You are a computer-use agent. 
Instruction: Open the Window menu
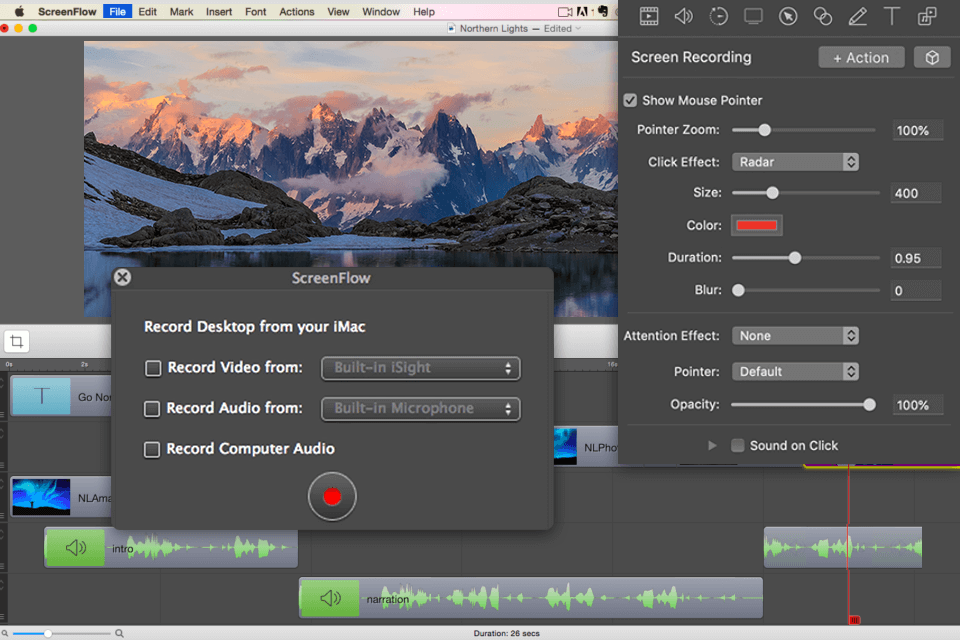tap(380, 11)
